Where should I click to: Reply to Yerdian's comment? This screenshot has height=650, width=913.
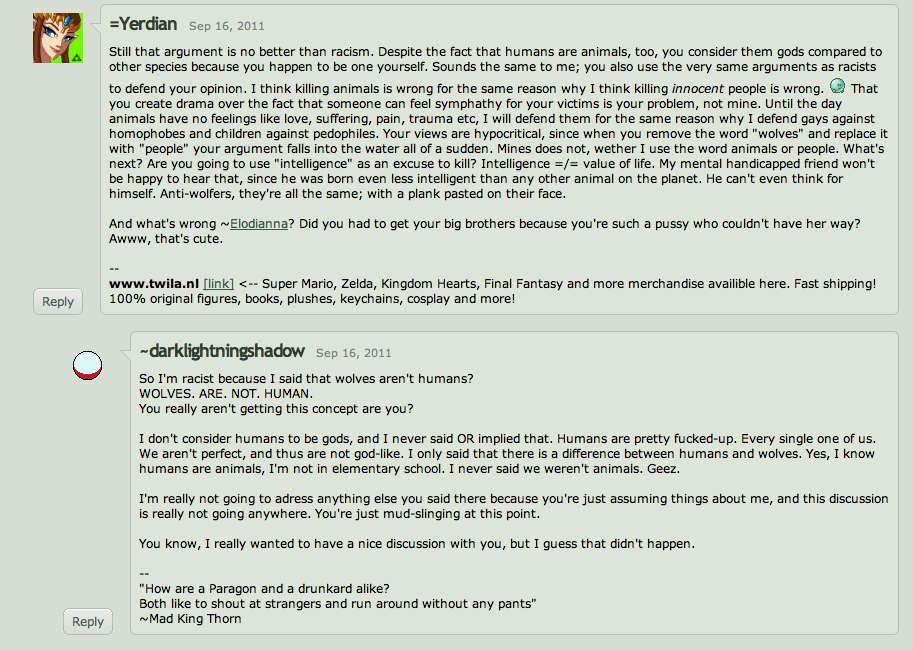(58, 301)
